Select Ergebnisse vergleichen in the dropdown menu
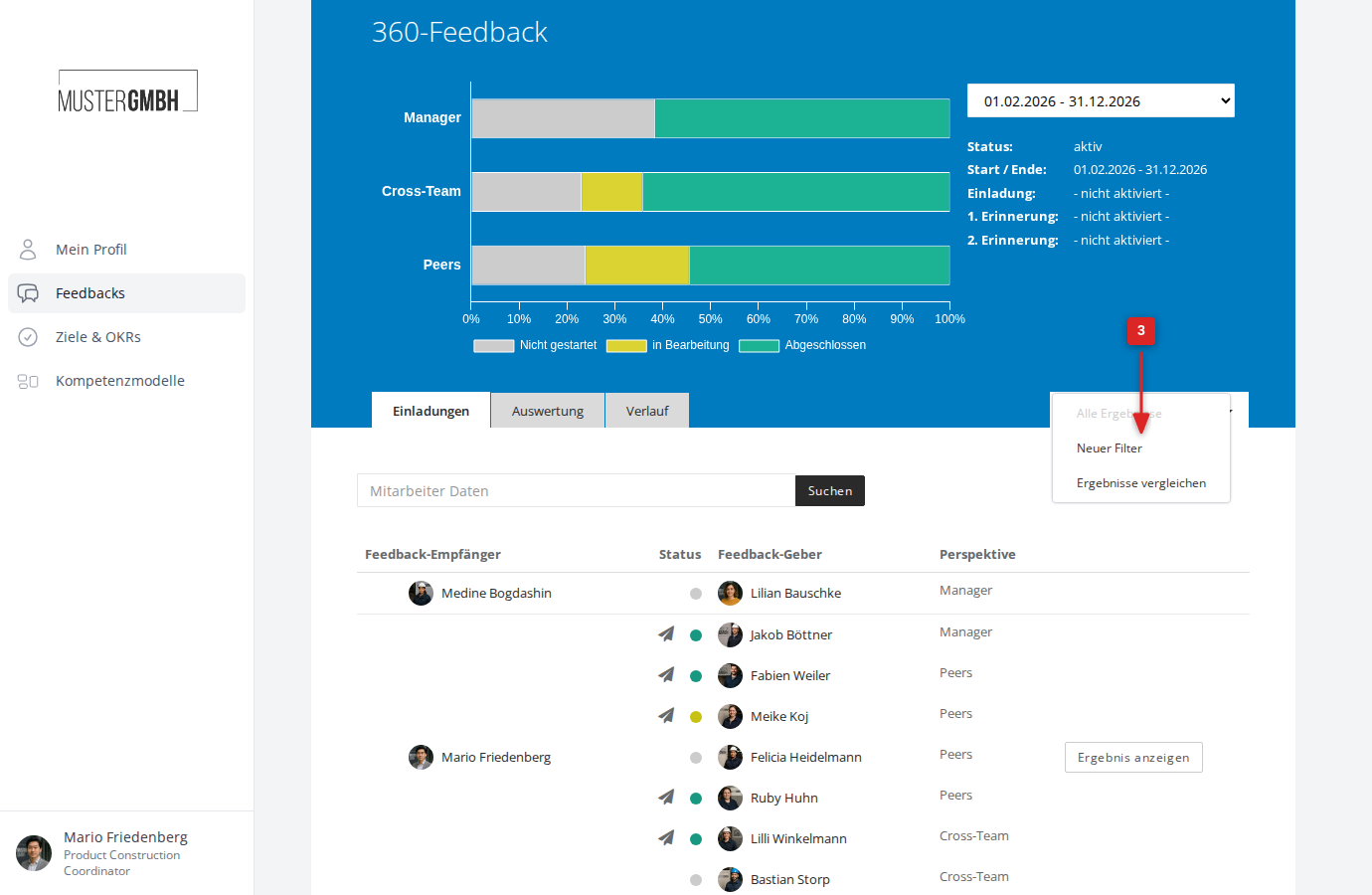The width and height of the screenshot is (1372, 895). click(1141, 483)
